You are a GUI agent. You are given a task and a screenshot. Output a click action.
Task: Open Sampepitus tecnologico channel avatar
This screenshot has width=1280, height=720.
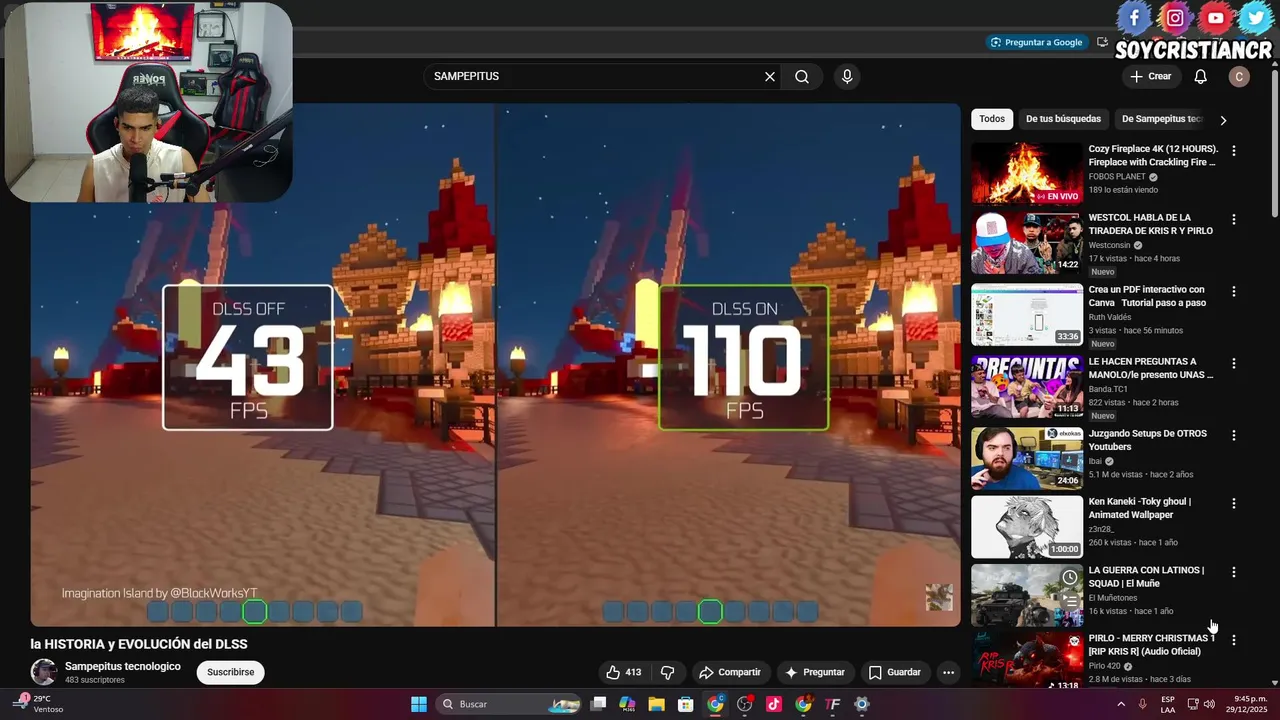coord(43,672)
